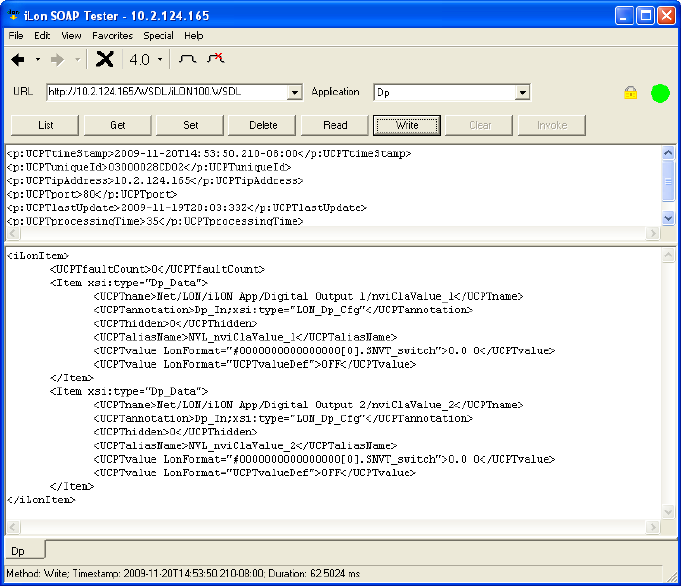
Task: Click the window resize grip corner
Action: (672, 577)
